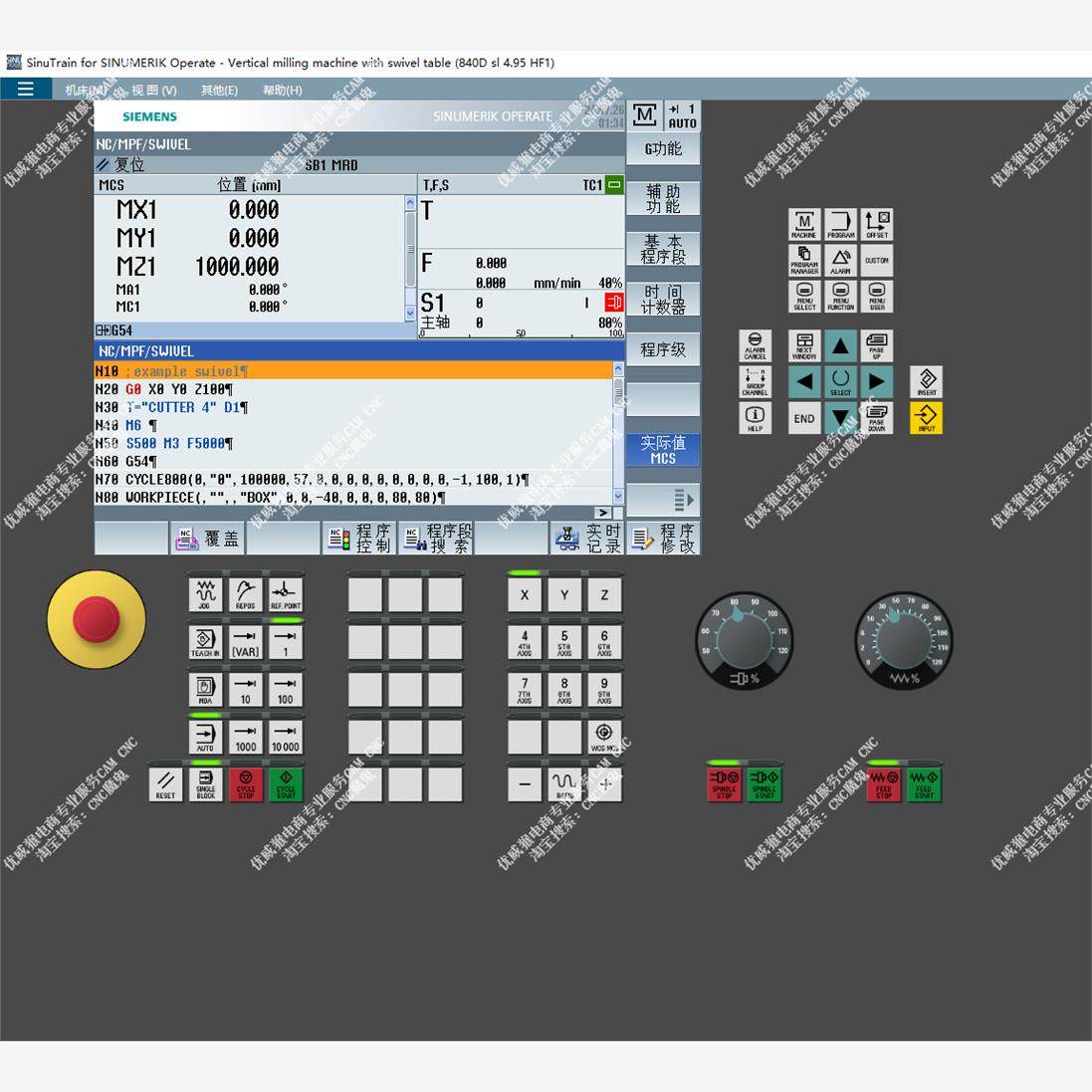Adjust the feed rate override dial
Screen dimensions: 1092x1092
(903, 641)
